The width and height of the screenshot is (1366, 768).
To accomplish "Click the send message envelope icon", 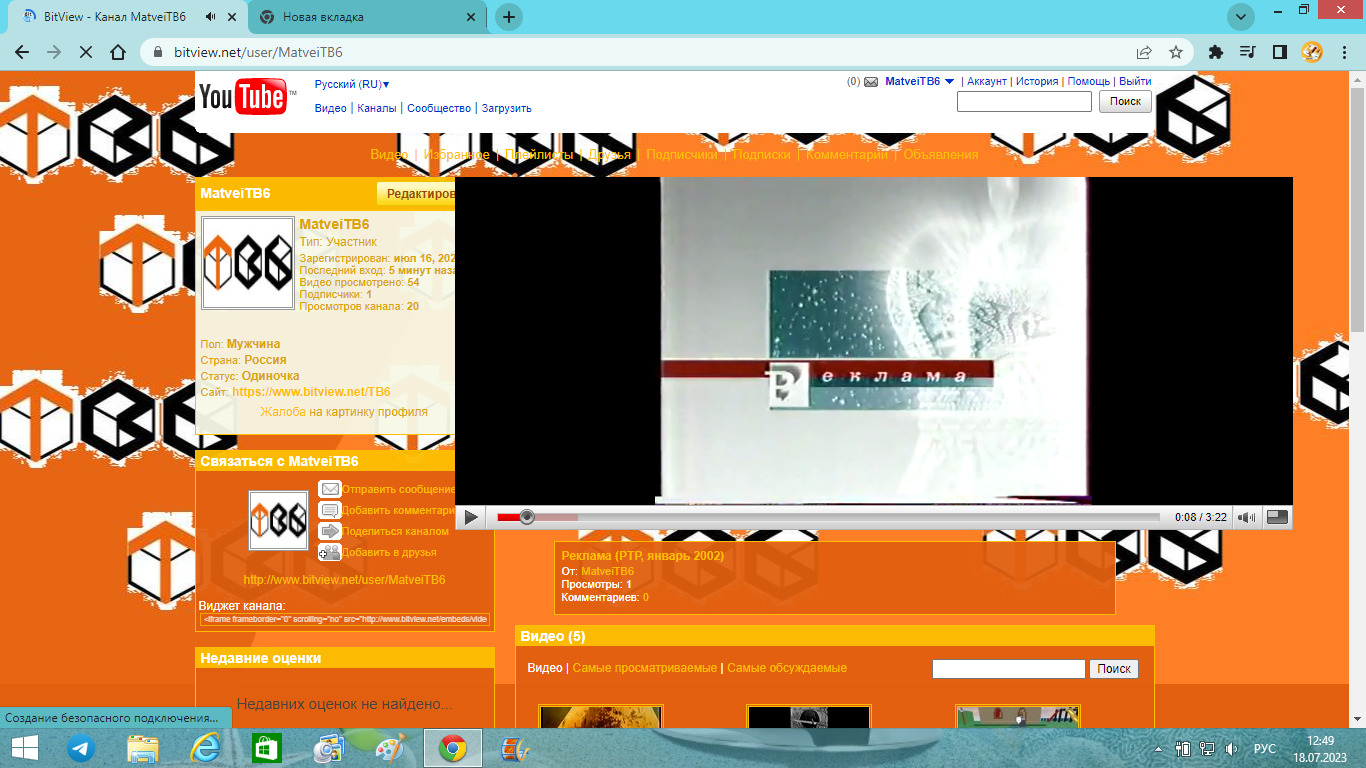I will tap(329, 489).
